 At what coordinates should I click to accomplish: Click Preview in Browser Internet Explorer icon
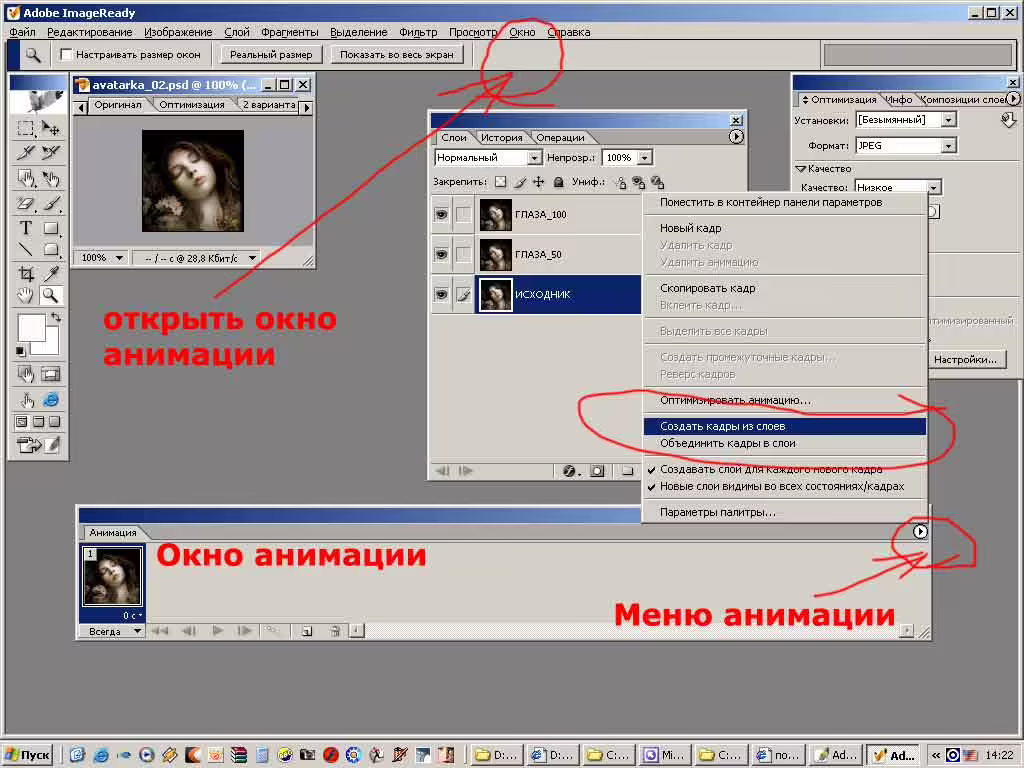tap(51, 400)
